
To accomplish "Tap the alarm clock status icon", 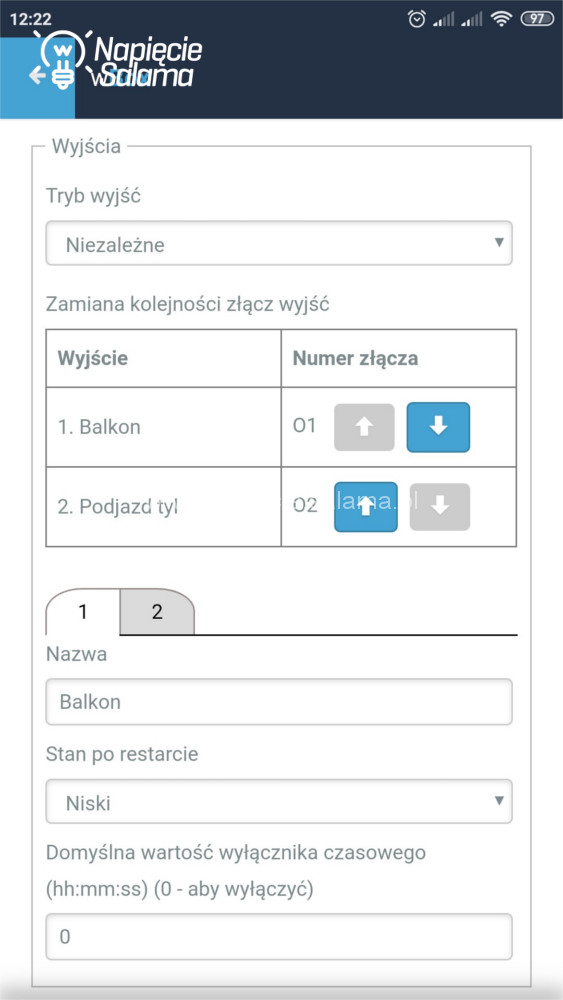I will (x=417, y=19).
